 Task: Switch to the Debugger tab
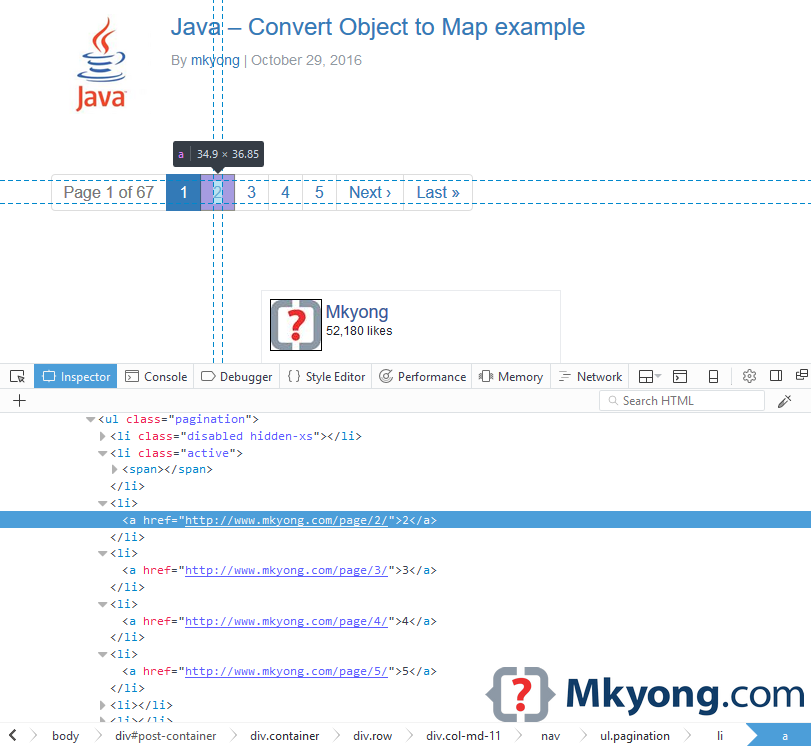(236, 377)
